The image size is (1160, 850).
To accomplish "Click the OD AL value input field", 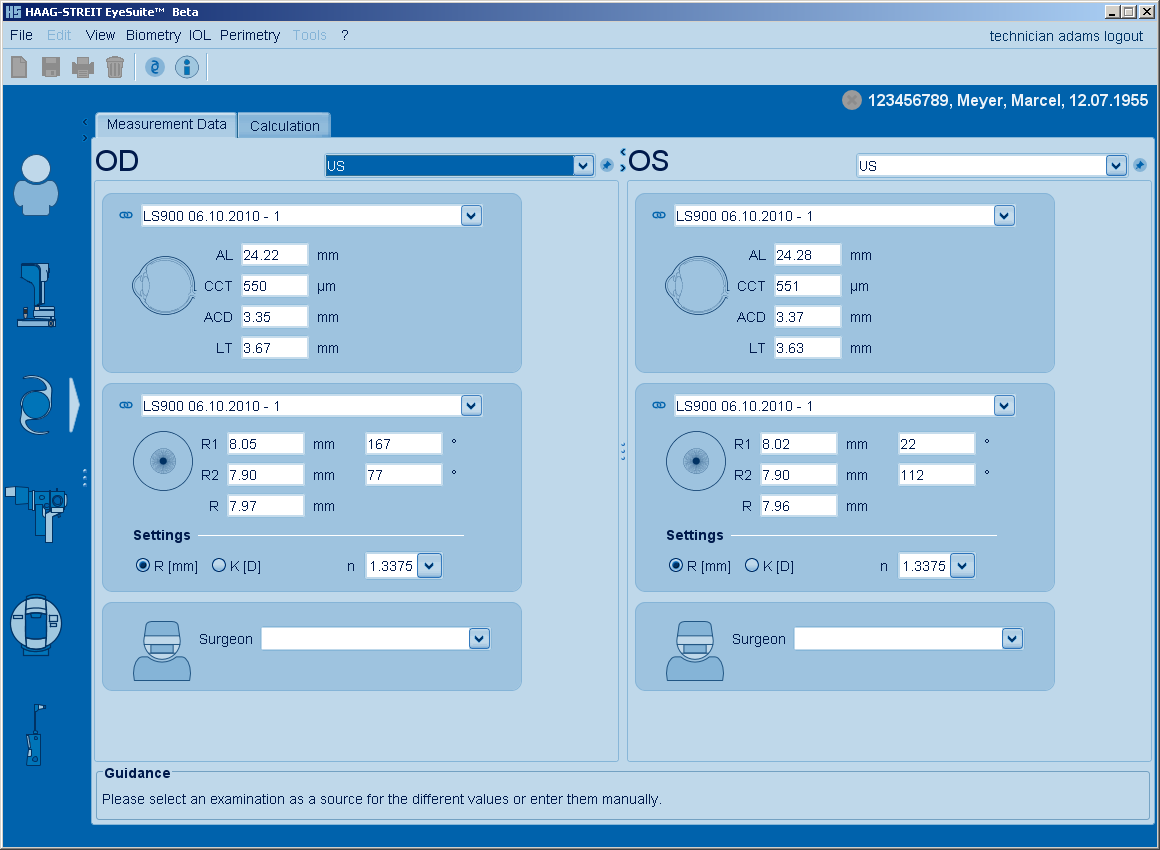I will click(274, 255).
